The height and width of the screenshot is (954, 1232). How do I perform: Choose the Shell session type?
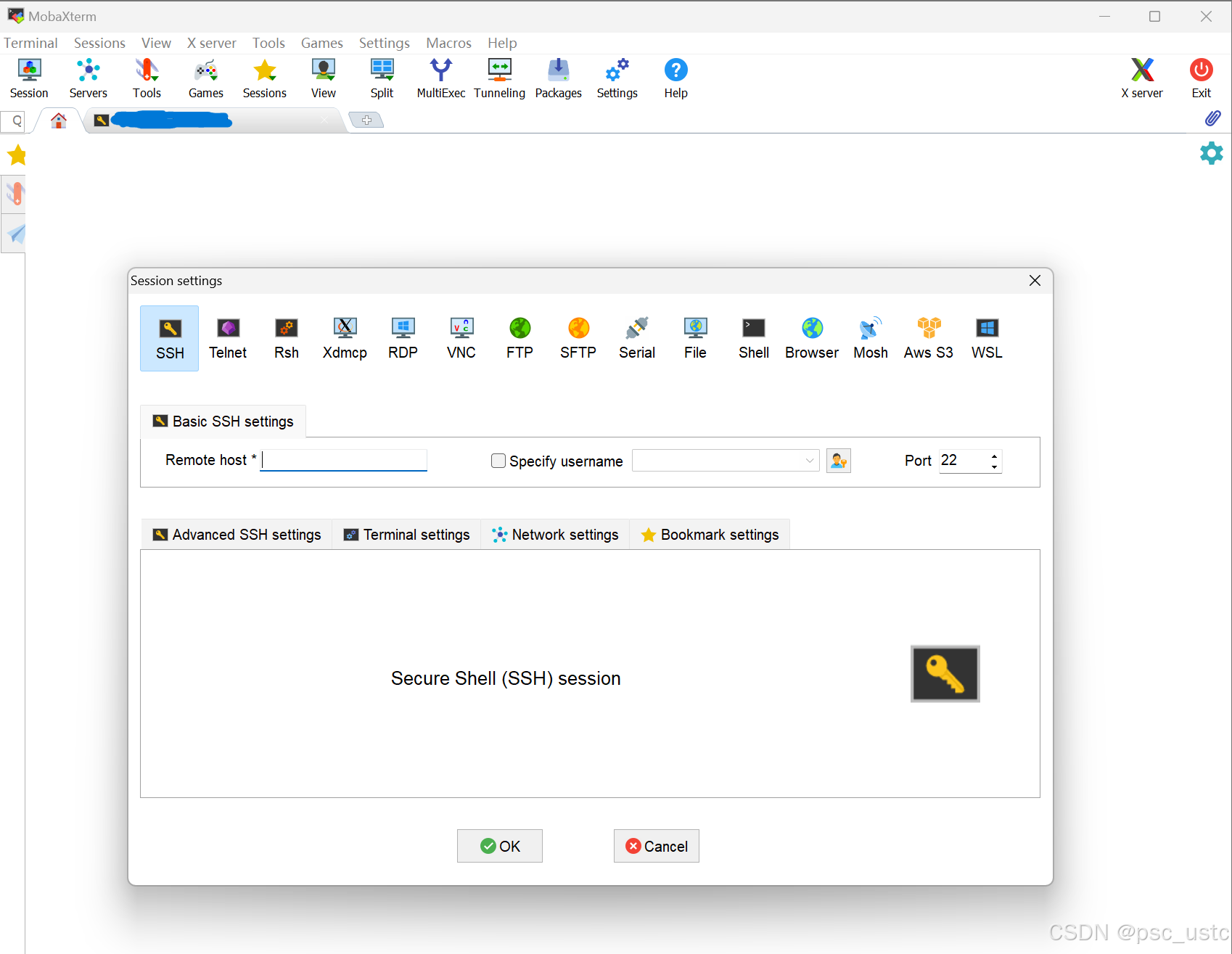click(754, 338)
